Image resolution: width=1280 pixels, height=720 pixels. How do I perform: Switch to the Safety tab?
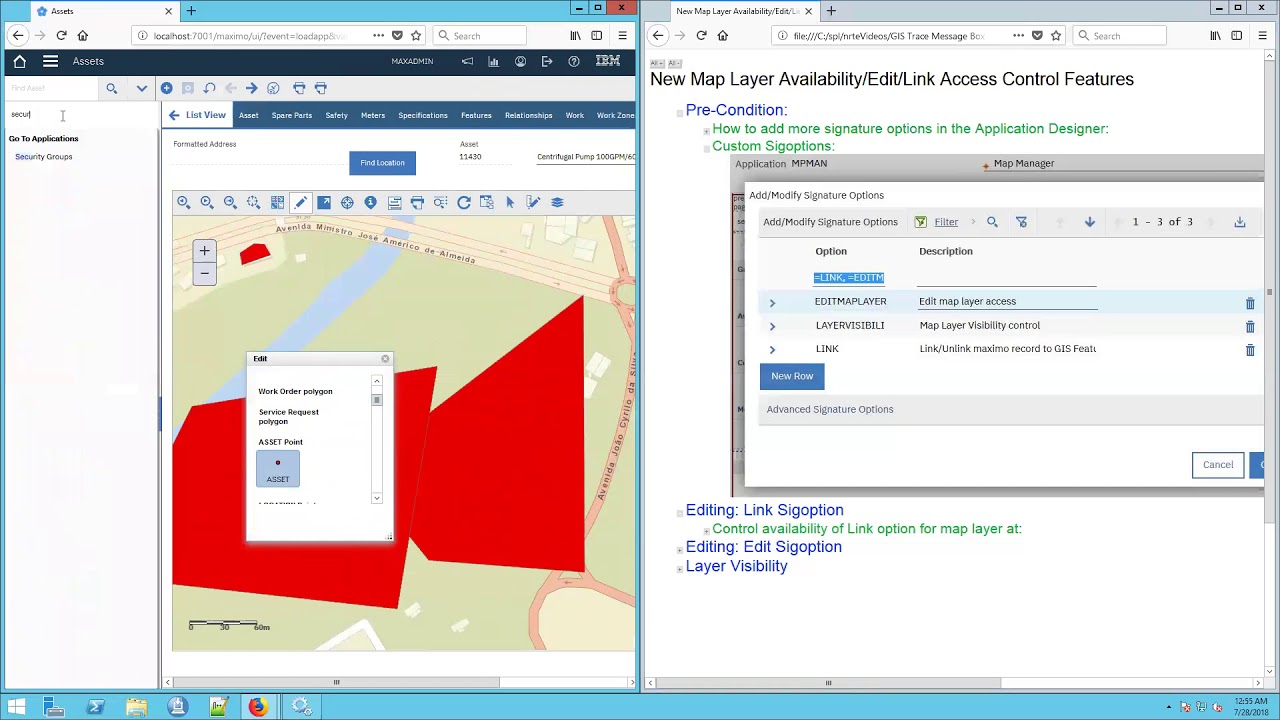[x=336, y=115]
